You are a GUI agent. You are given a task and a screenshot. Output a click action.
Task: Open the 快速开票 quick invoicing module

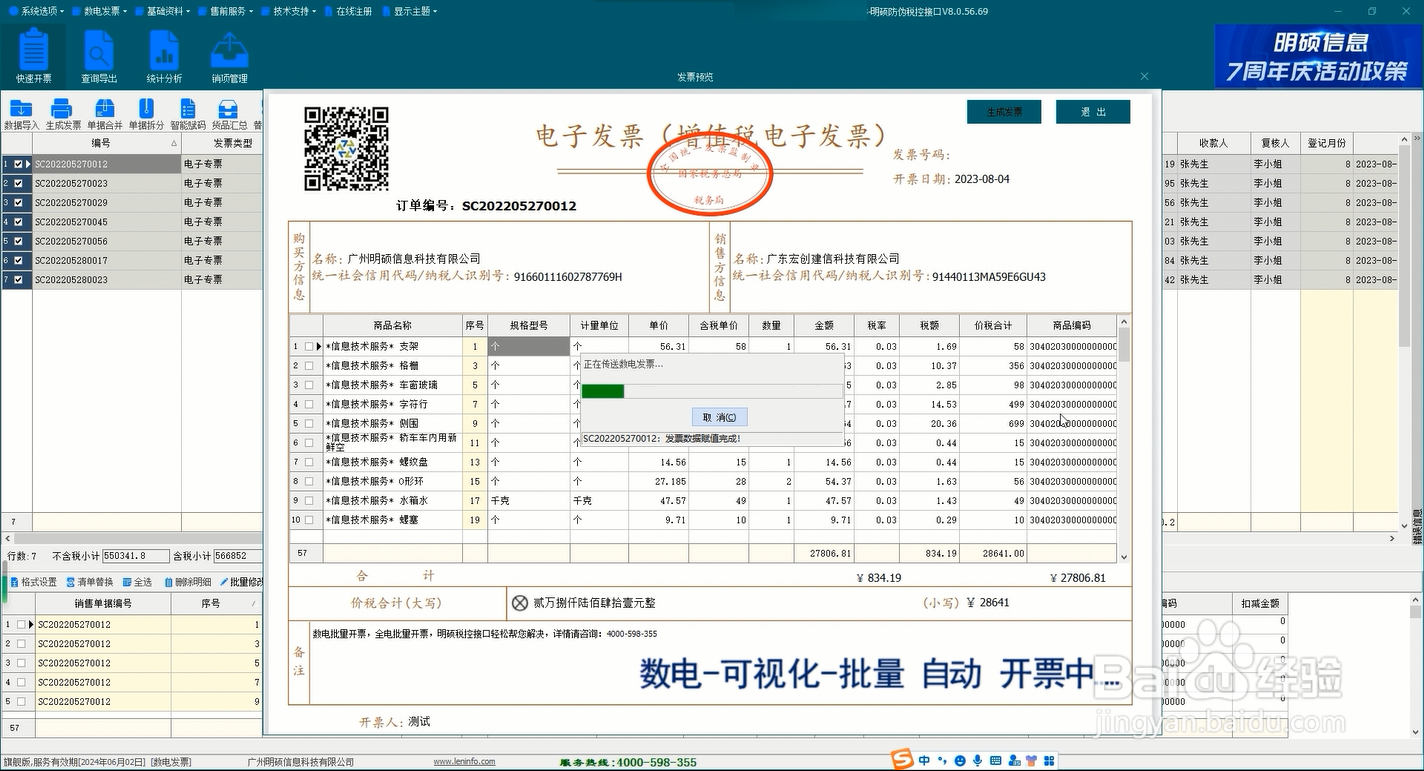pos(34,56)
